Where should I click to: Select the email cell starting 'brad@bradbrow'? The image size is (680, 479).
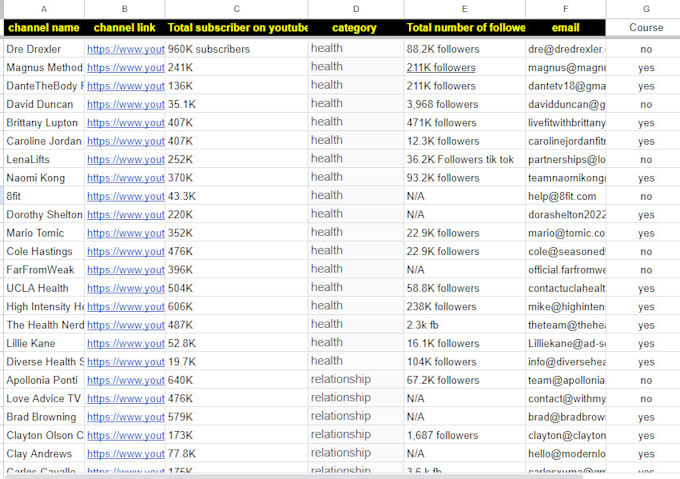(x=566, y=417)
